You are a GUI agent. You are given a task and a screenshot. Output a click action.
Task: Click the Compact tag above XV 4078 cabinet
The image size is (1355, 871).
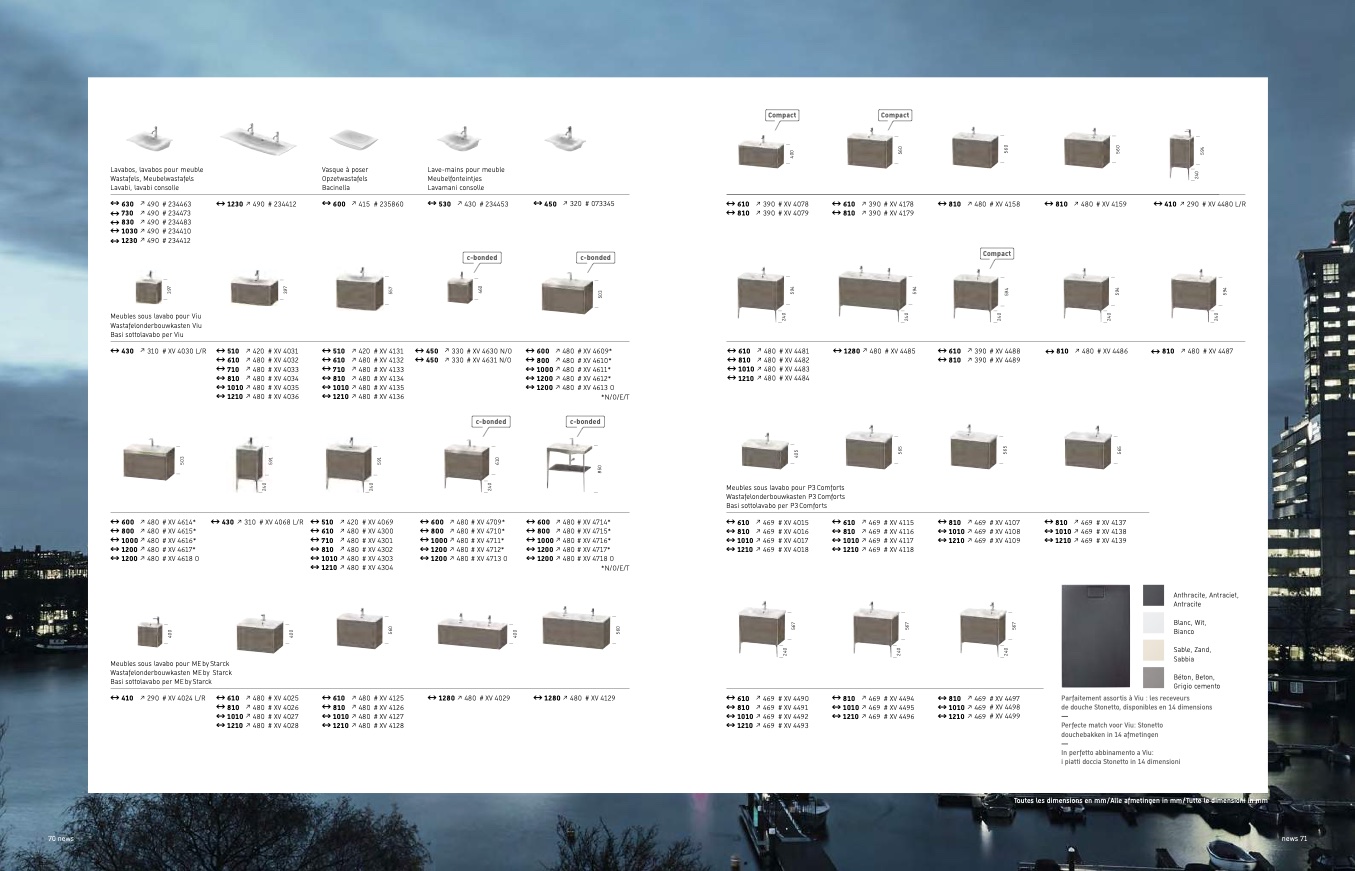pos(781,115)
